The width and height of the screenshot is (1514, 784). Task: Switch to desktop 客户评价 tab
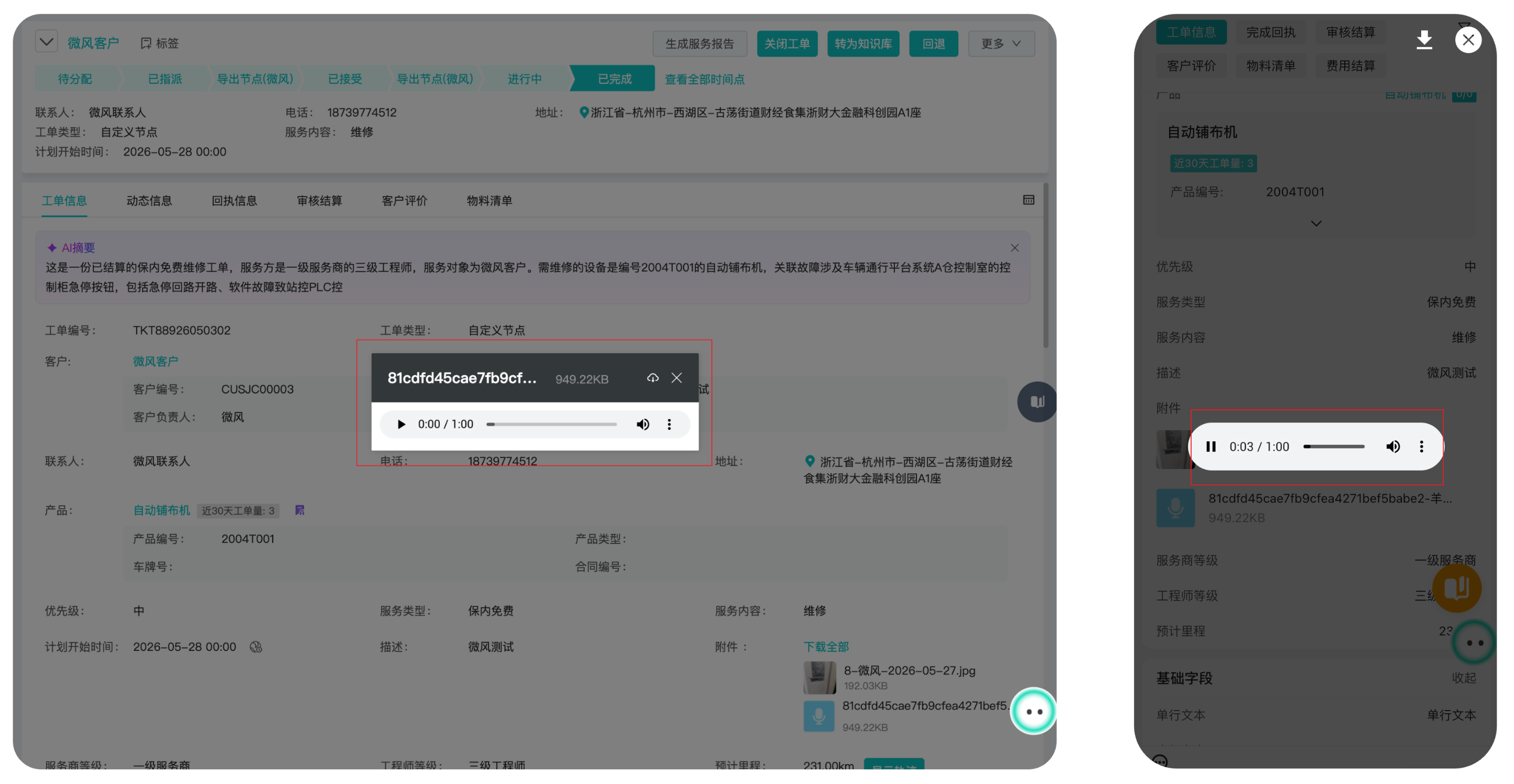pyautogui.click(x=404, y=200)
